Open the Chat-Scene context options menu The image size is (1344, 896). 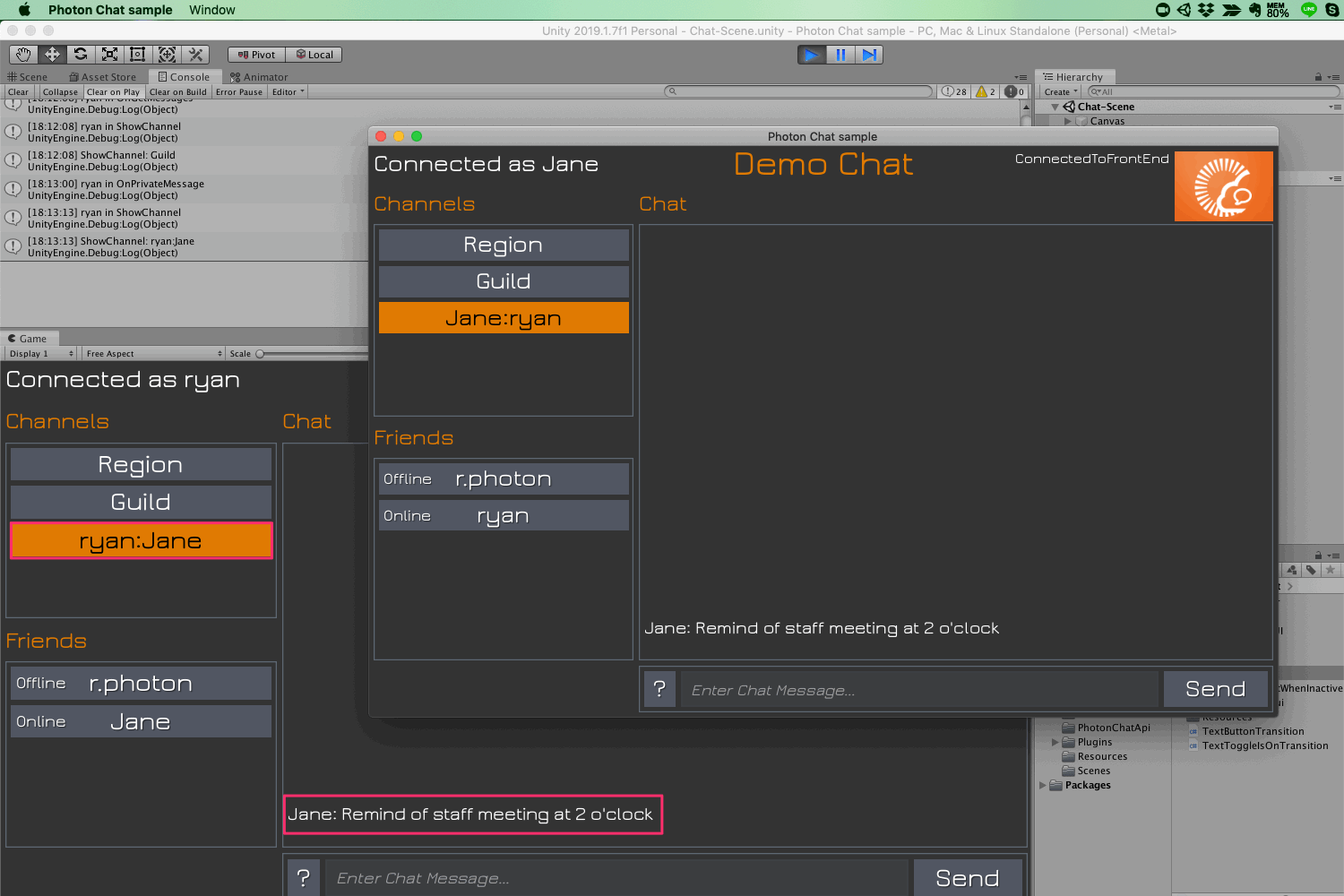coord(1335,107)
